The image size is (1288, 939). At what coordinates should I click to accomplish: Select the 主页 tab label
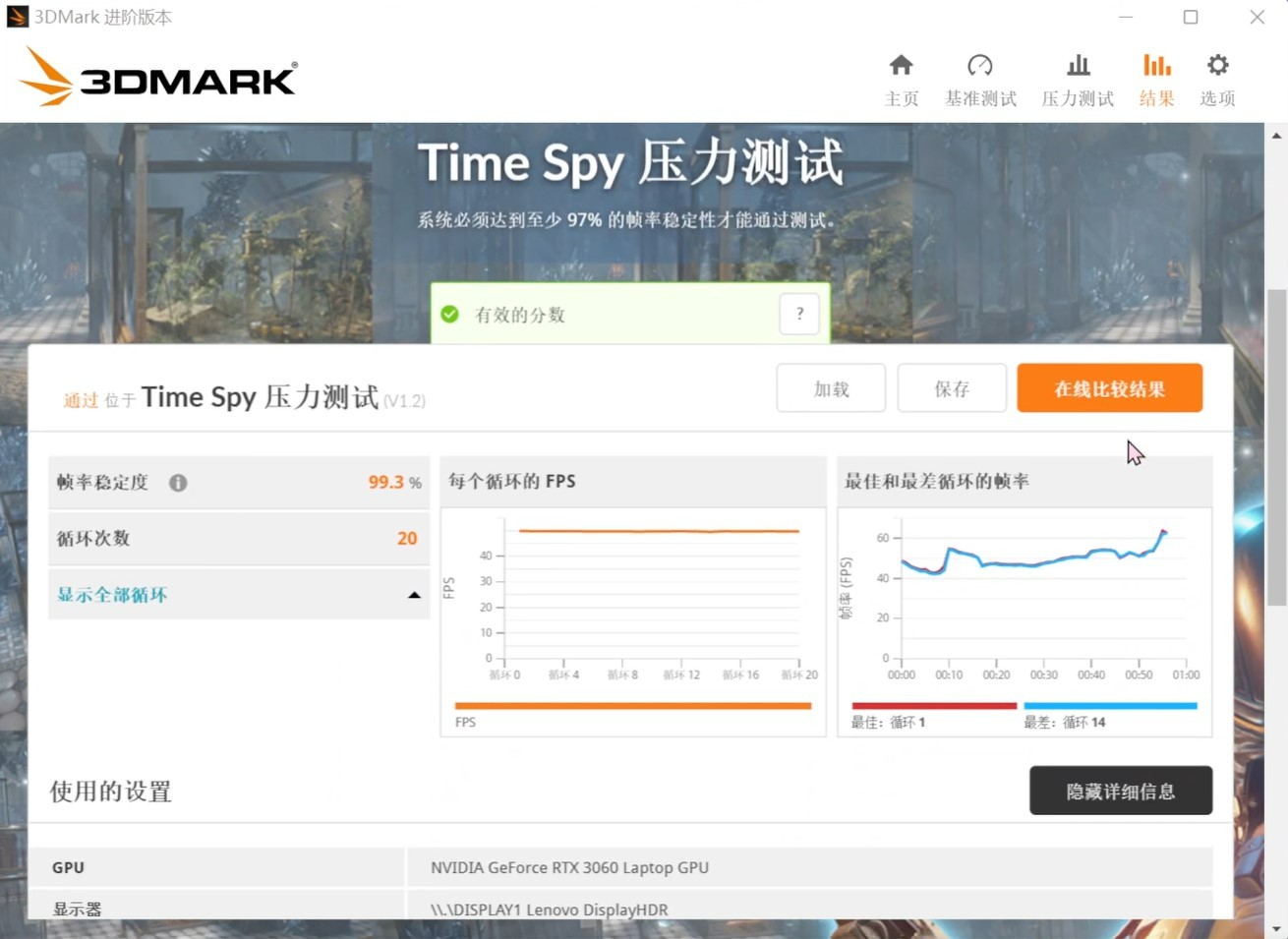coord(902,98)
